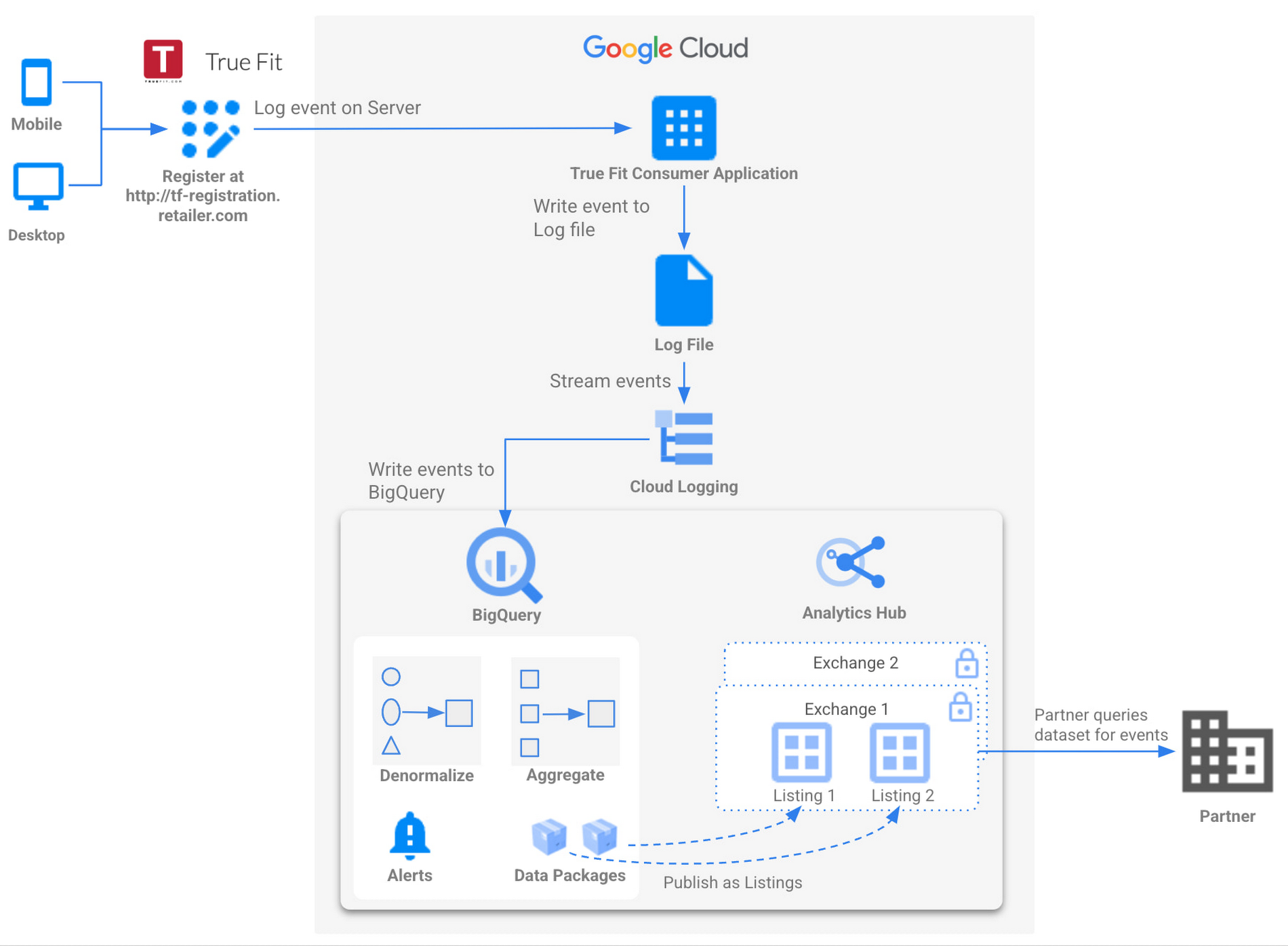Image resolution: width=1288 pixels, height=946 pixels.
Task: Click the 'Publish as Listings' text
Action: 733,882
